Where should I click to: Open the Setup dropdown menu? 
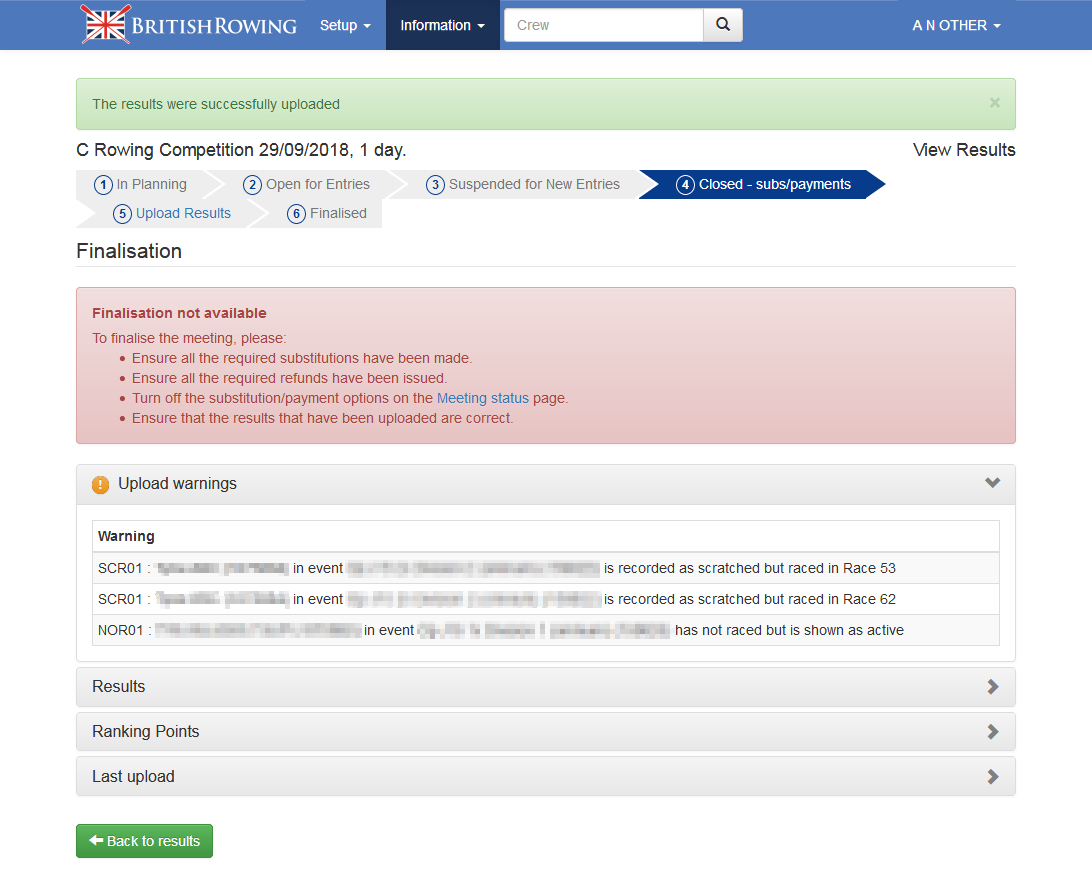coord(345,25)
